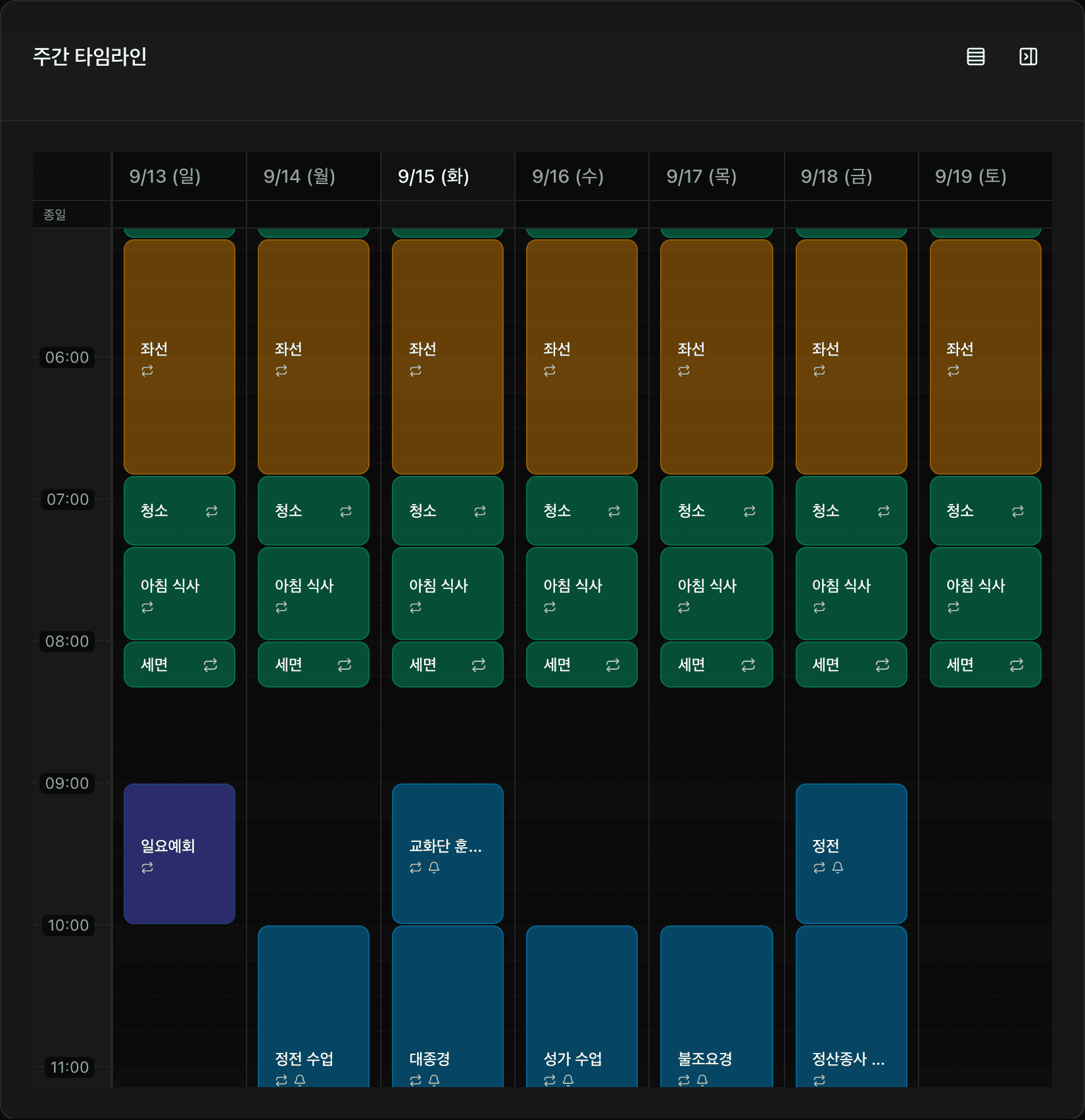Click the repeat icon on 9/13 청소
1085x1120 pixels.
pos(212,511)
